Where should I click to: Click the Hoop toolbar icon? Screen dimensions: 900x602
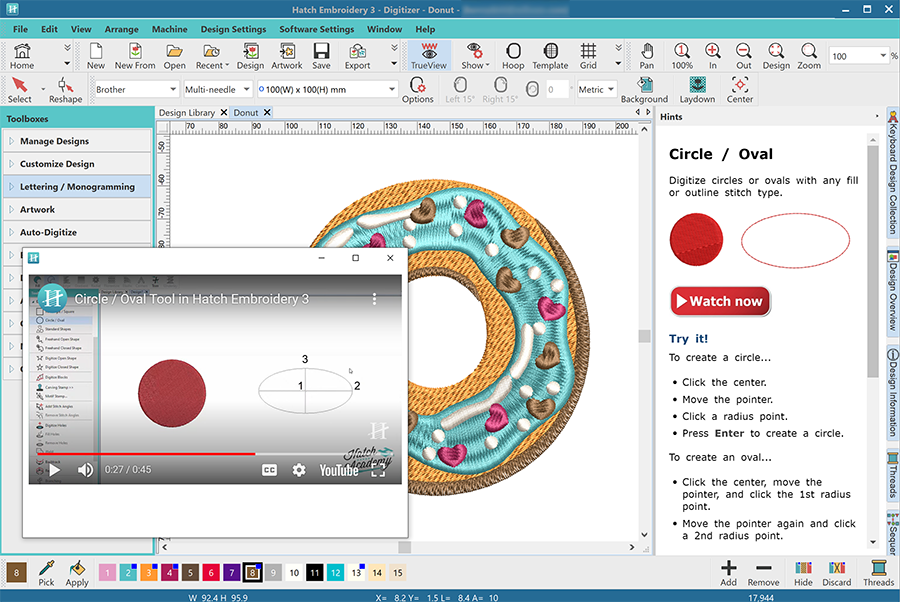(512, 55)
